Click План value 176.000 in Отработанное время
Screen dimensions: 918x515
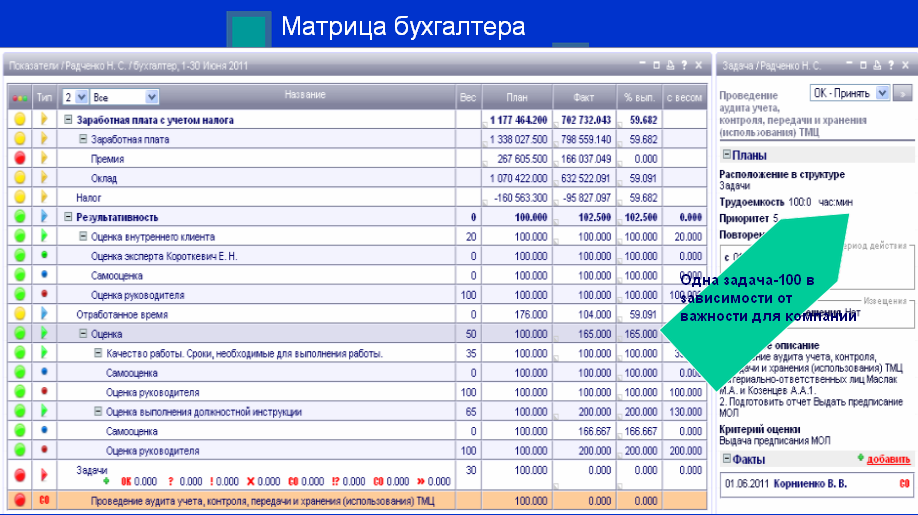(x=531, y=314)
